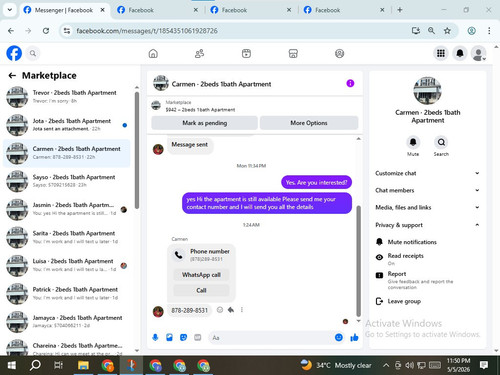Screen dimensions: 500x375
Task: Expand Media, files and links section
Action: (427, 207)
